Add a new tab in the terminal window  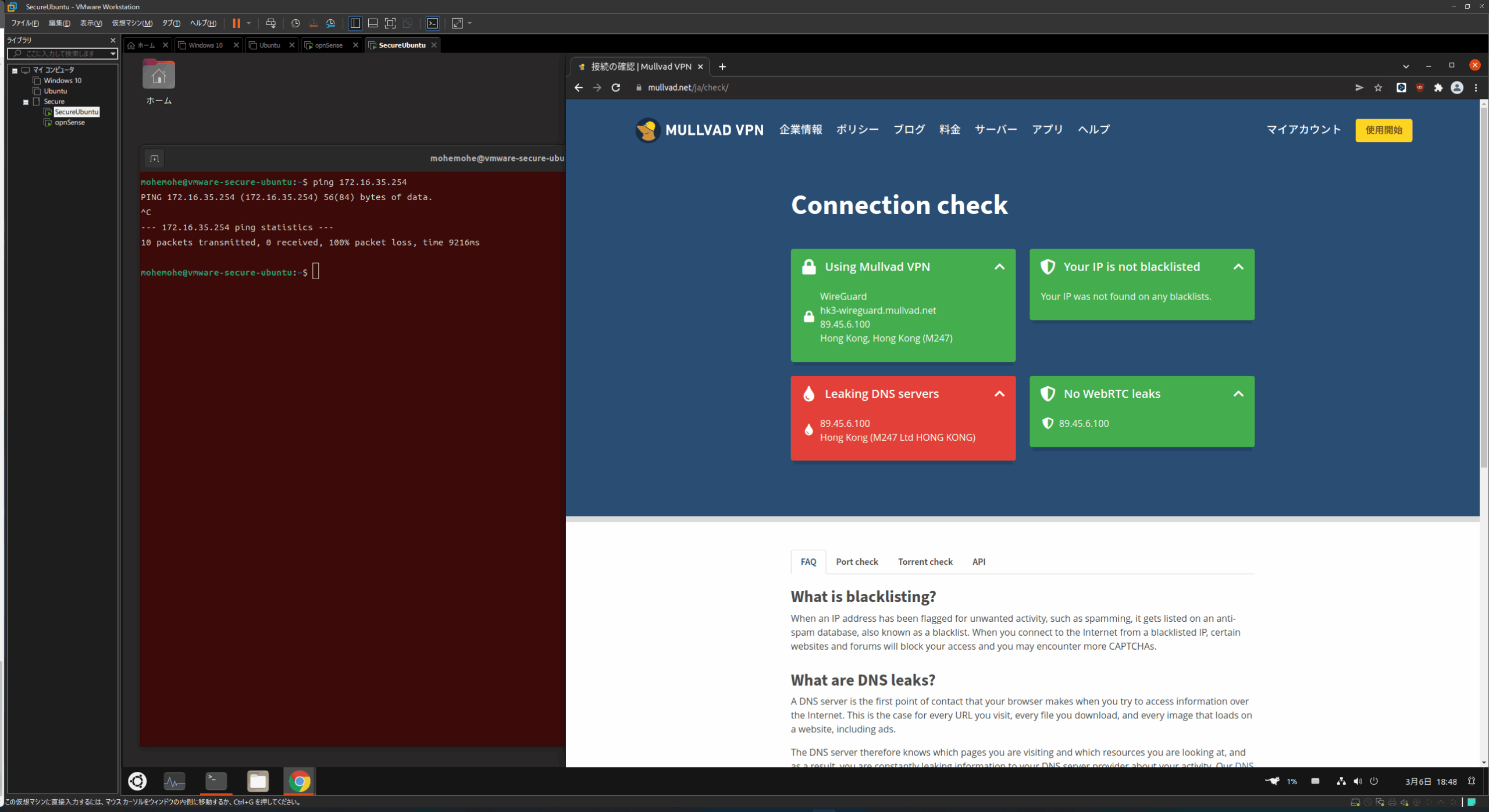pos(154,159)
